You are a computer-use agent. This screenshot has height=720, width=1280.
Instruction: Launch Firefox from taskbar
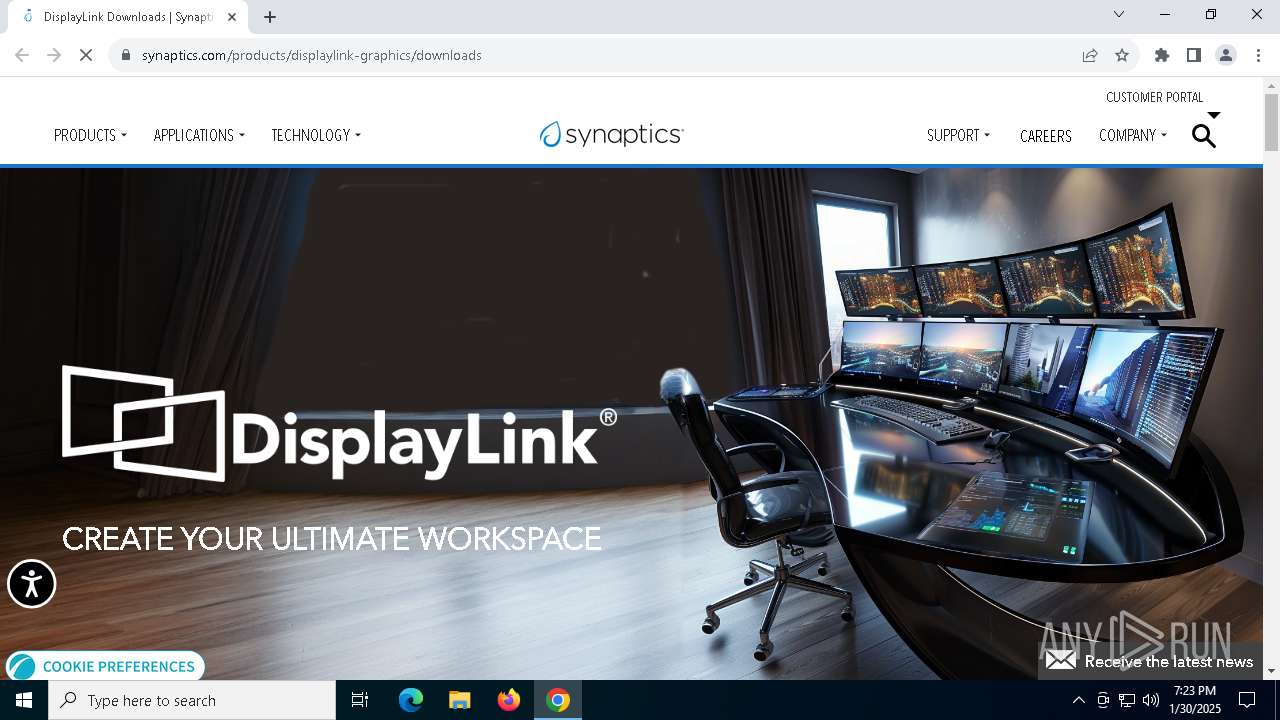click(x=509, y=700)
